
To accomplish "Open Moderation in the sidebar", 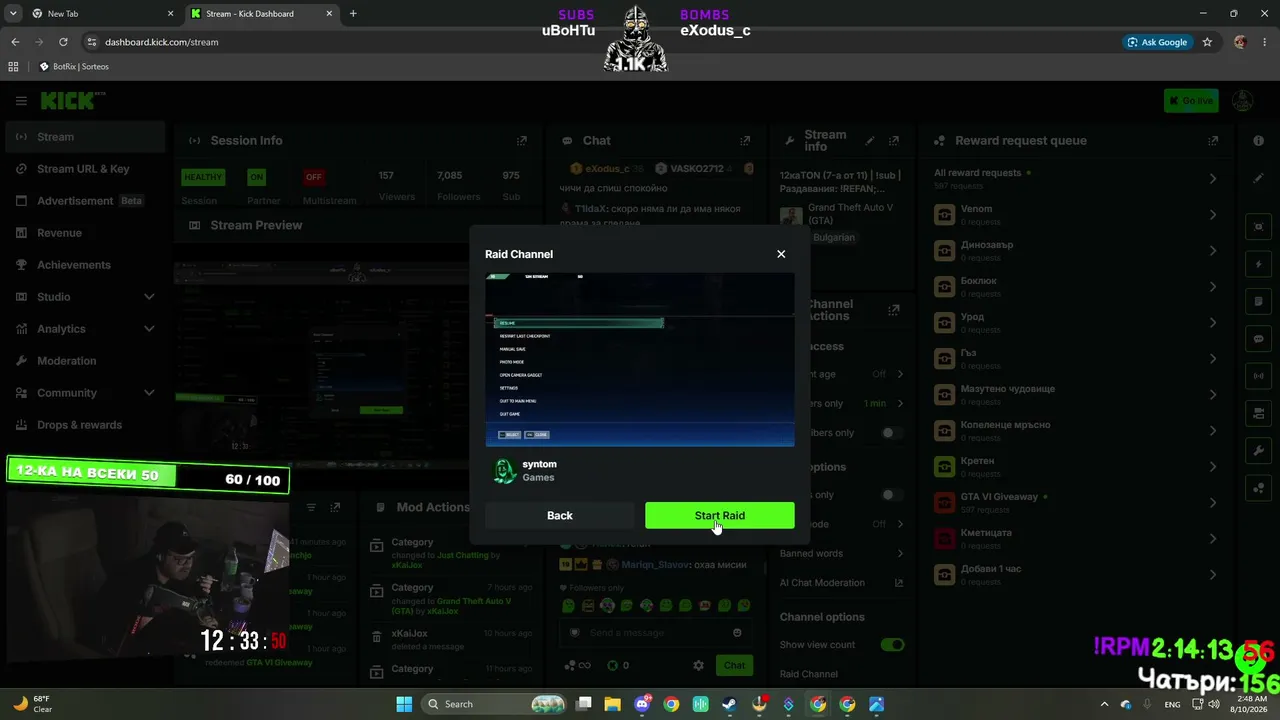I will click(x=84, y=361).
